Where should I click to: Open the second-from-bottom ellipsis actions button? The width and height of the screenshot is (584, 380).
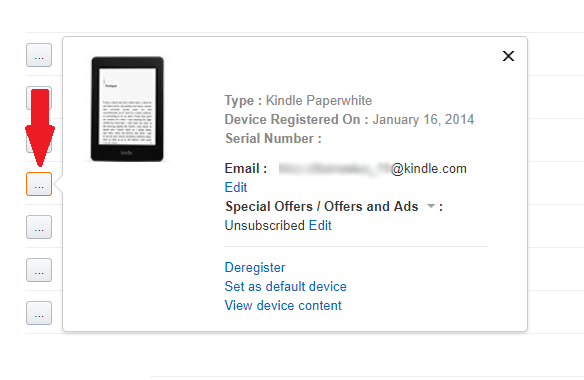pyautogui.click(x=39, y=270)
